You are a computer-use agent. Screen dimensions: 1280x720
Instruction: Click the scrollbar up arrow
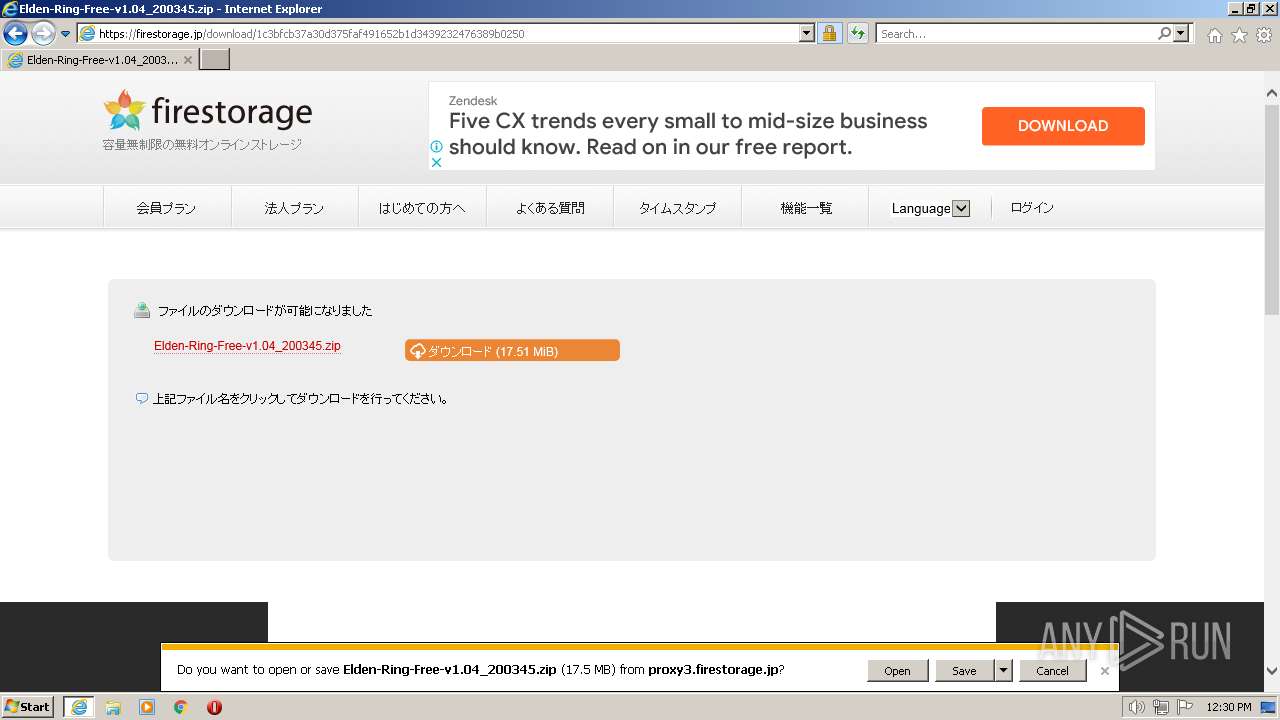[x=1272, y=93]
